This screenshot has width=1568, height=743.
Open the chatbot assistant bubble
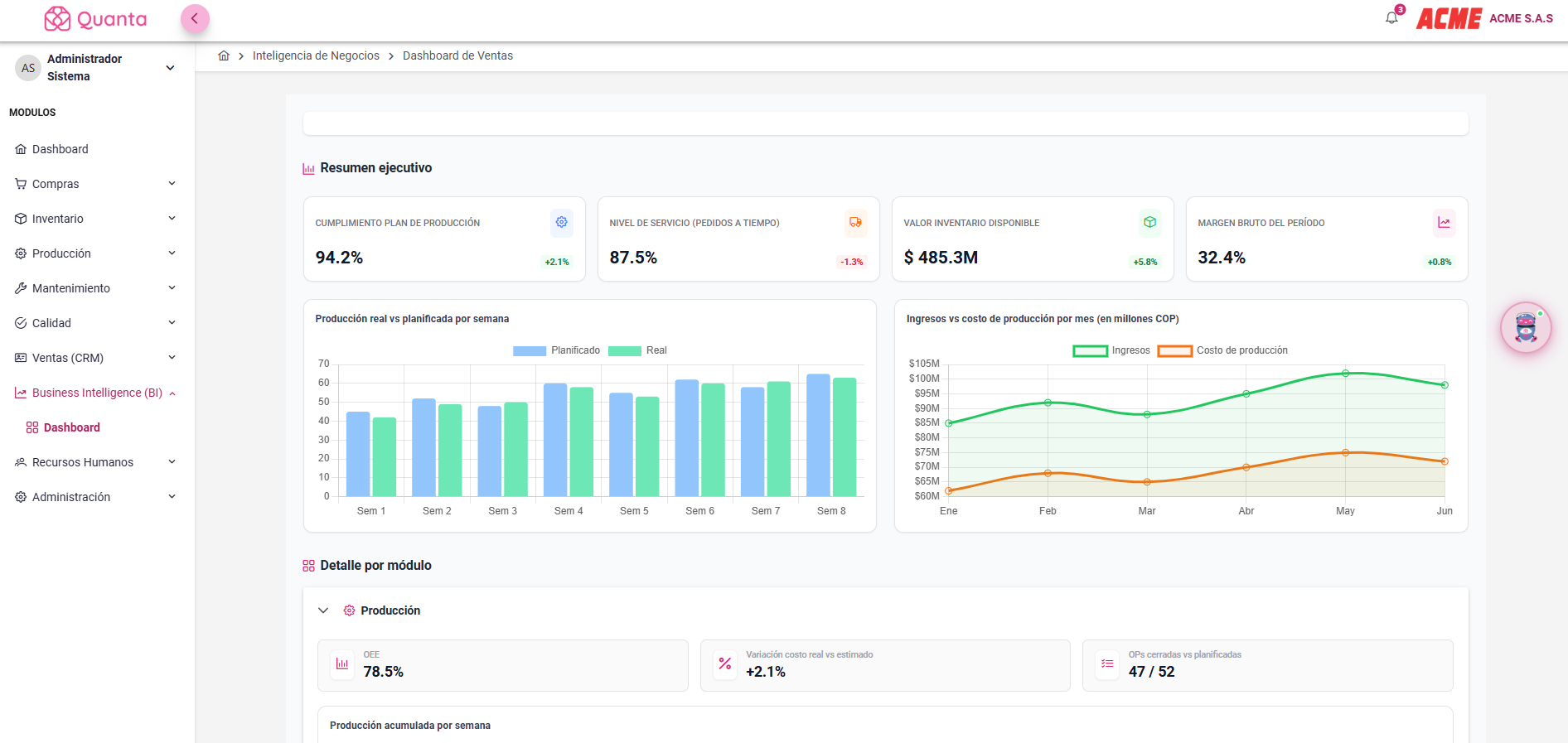coord(1526,328)
